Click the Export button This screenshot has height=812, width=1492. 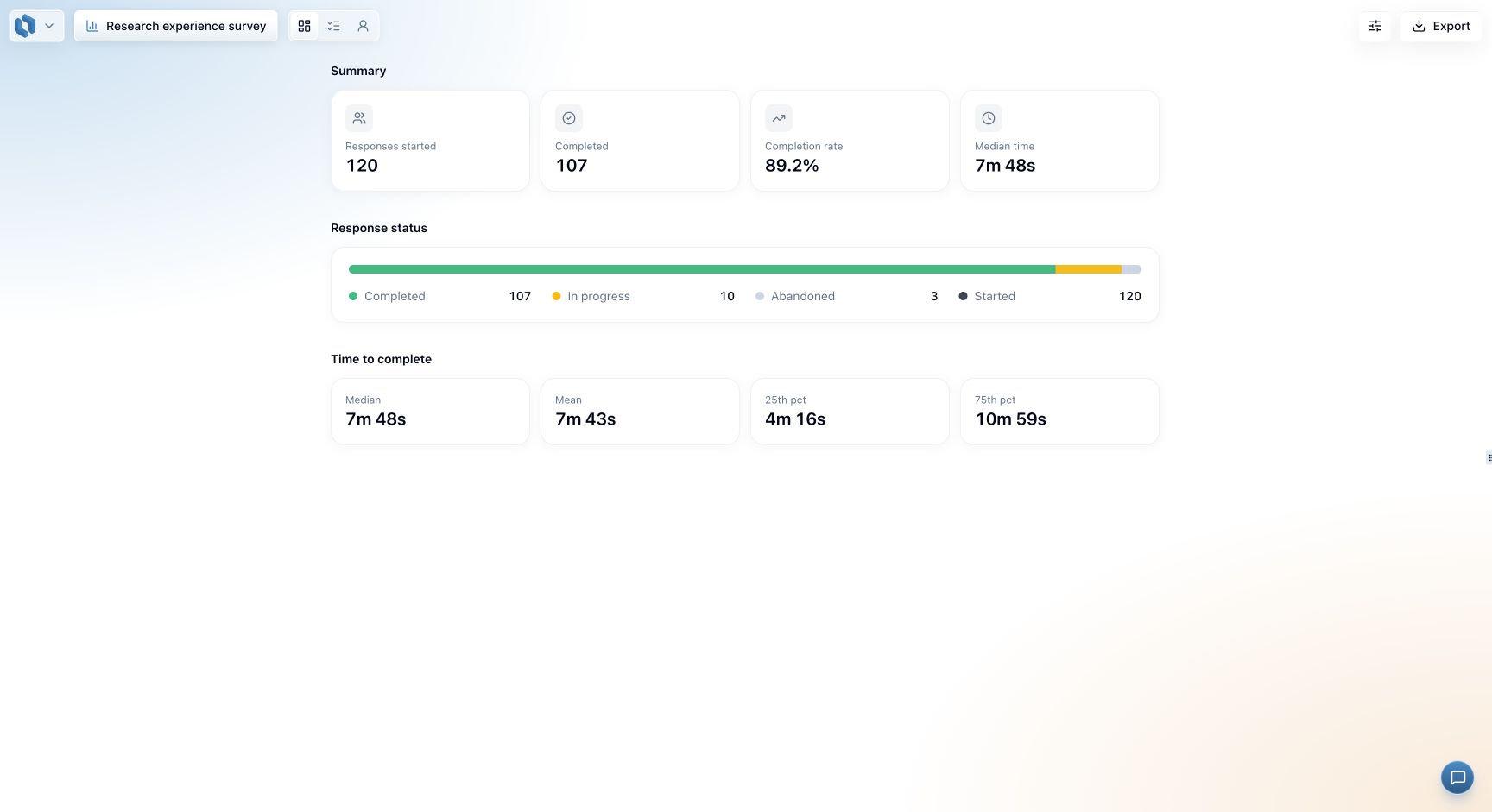pos(1441,26)
